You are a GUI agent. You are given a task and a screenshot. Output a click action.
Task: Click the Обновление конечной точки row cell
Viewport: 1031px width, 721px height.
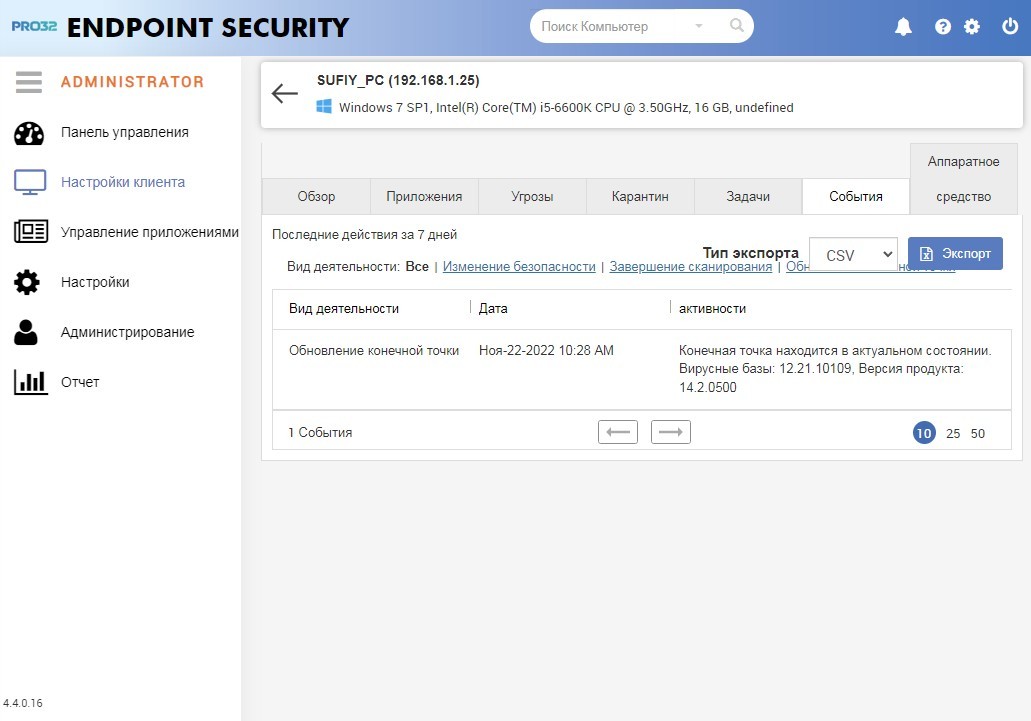373,350
